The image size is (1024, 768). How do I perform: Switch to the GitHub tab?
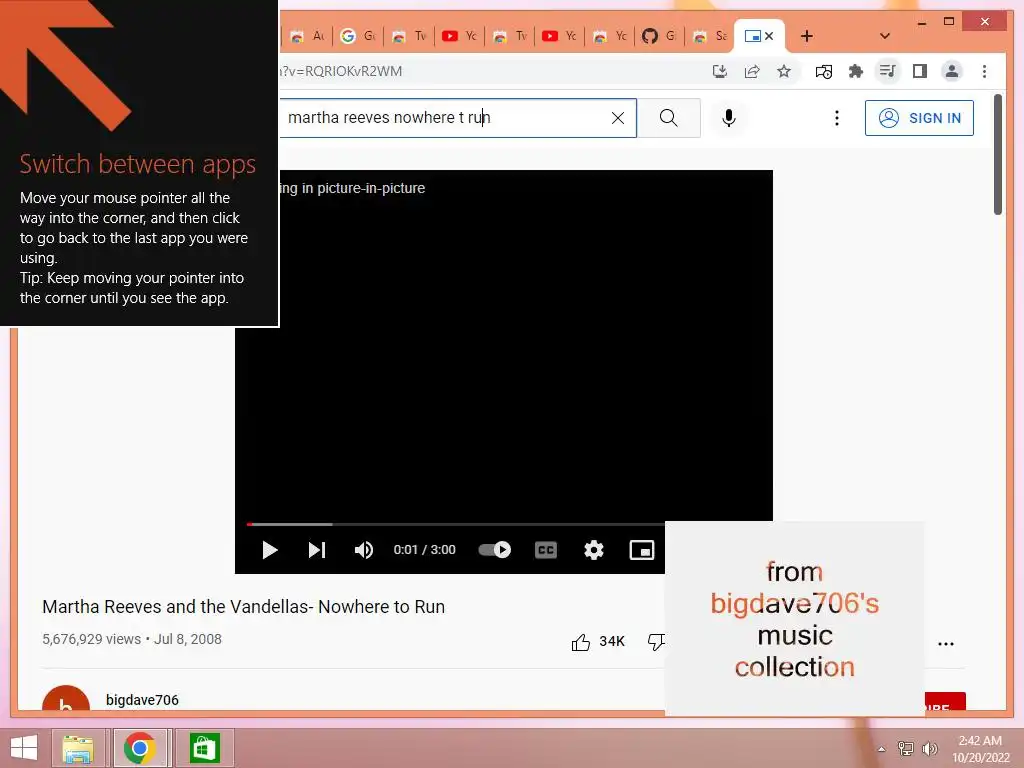(x=658, y=36)
